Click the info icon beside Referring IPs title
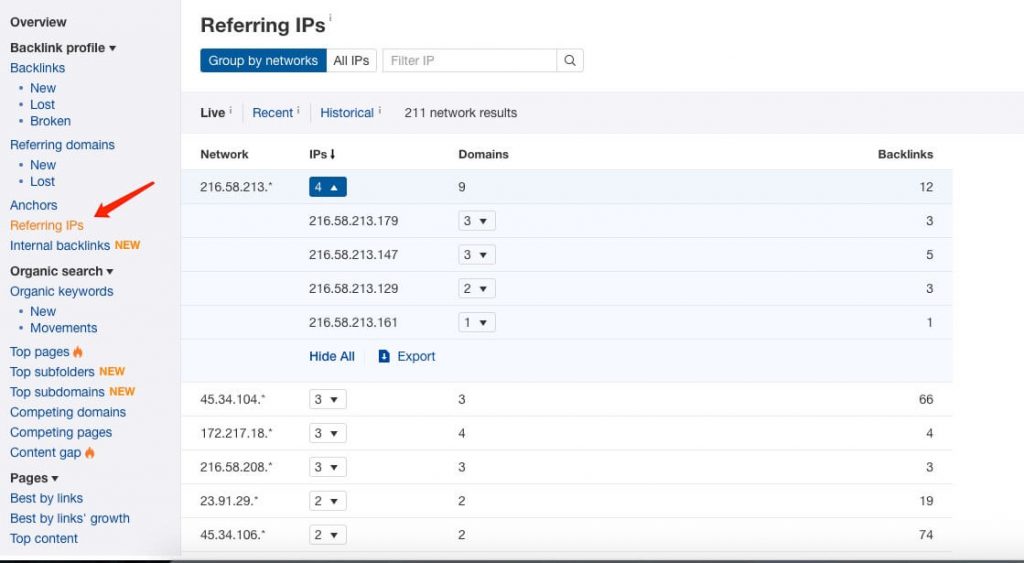Viewport: 1024px width, 563px height. (330, 18)
